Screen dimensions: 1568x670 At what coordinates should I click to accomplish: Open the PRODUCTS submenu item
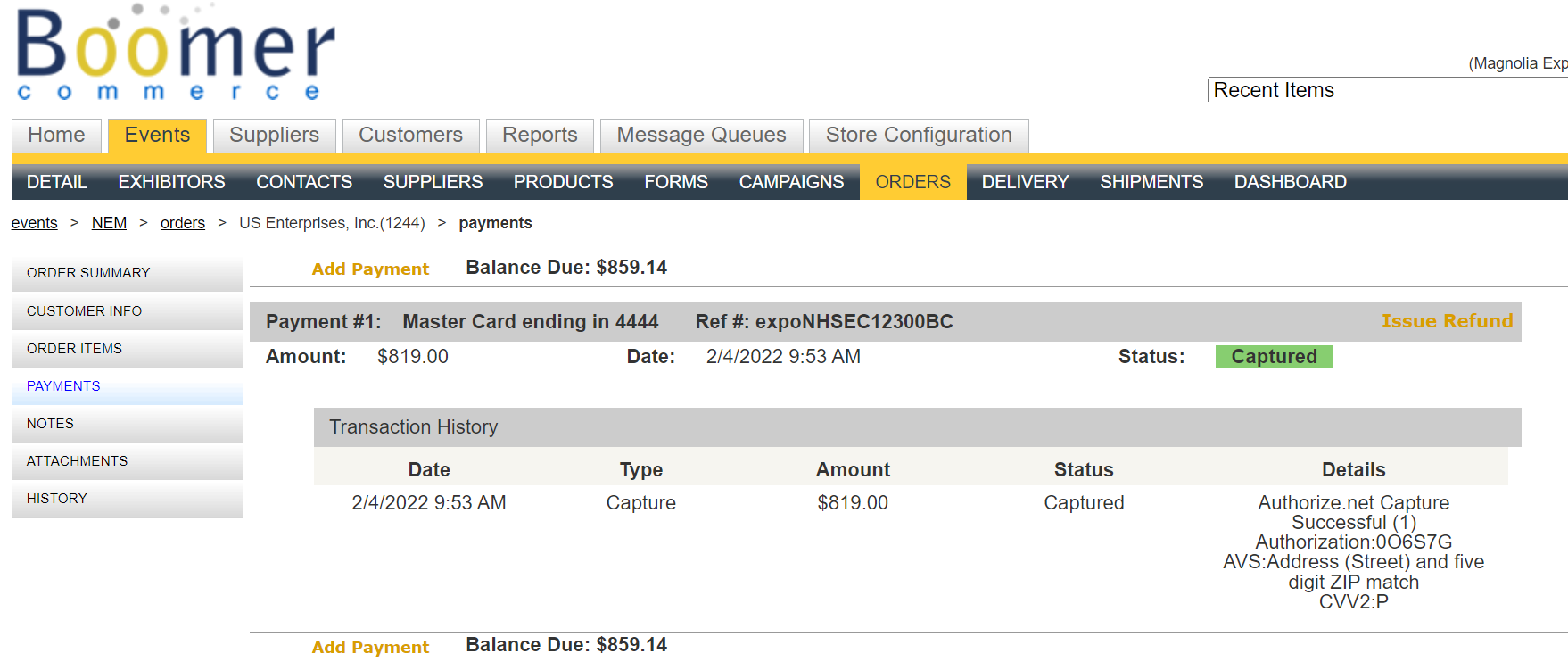pyautogui.click(x=563, y=182)
